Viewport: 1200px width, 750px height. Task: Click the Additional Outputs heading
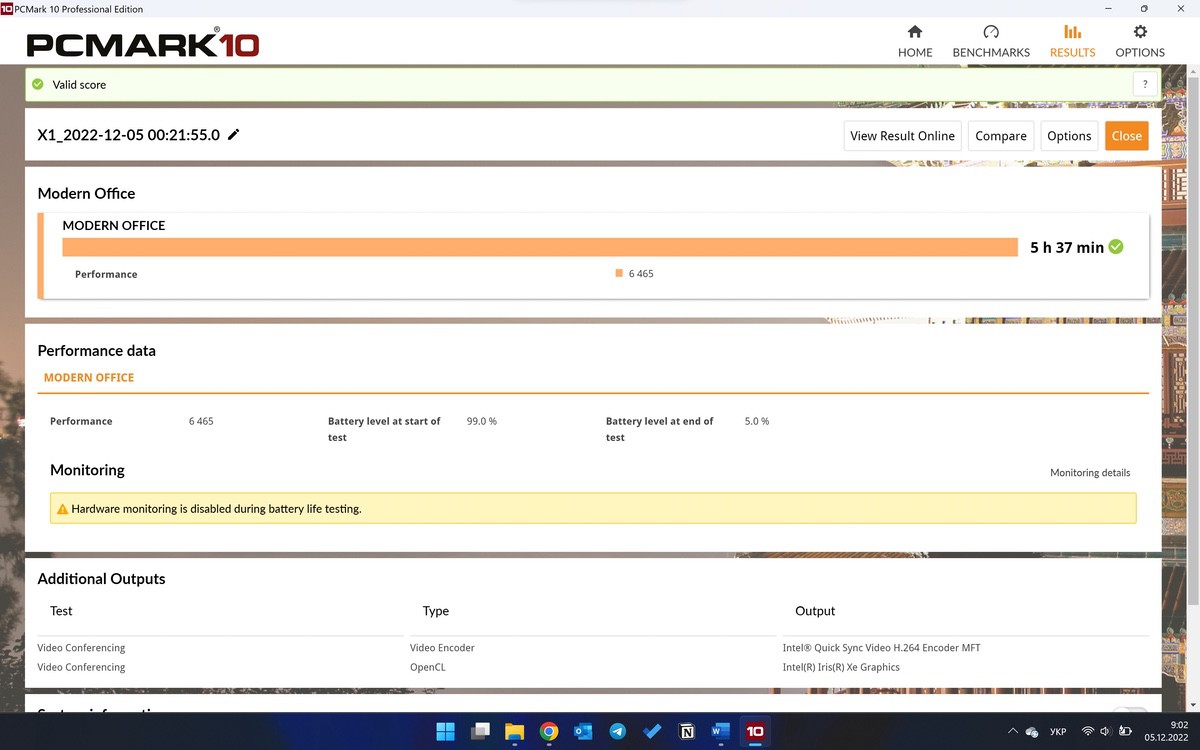click(x=101, y=579)
